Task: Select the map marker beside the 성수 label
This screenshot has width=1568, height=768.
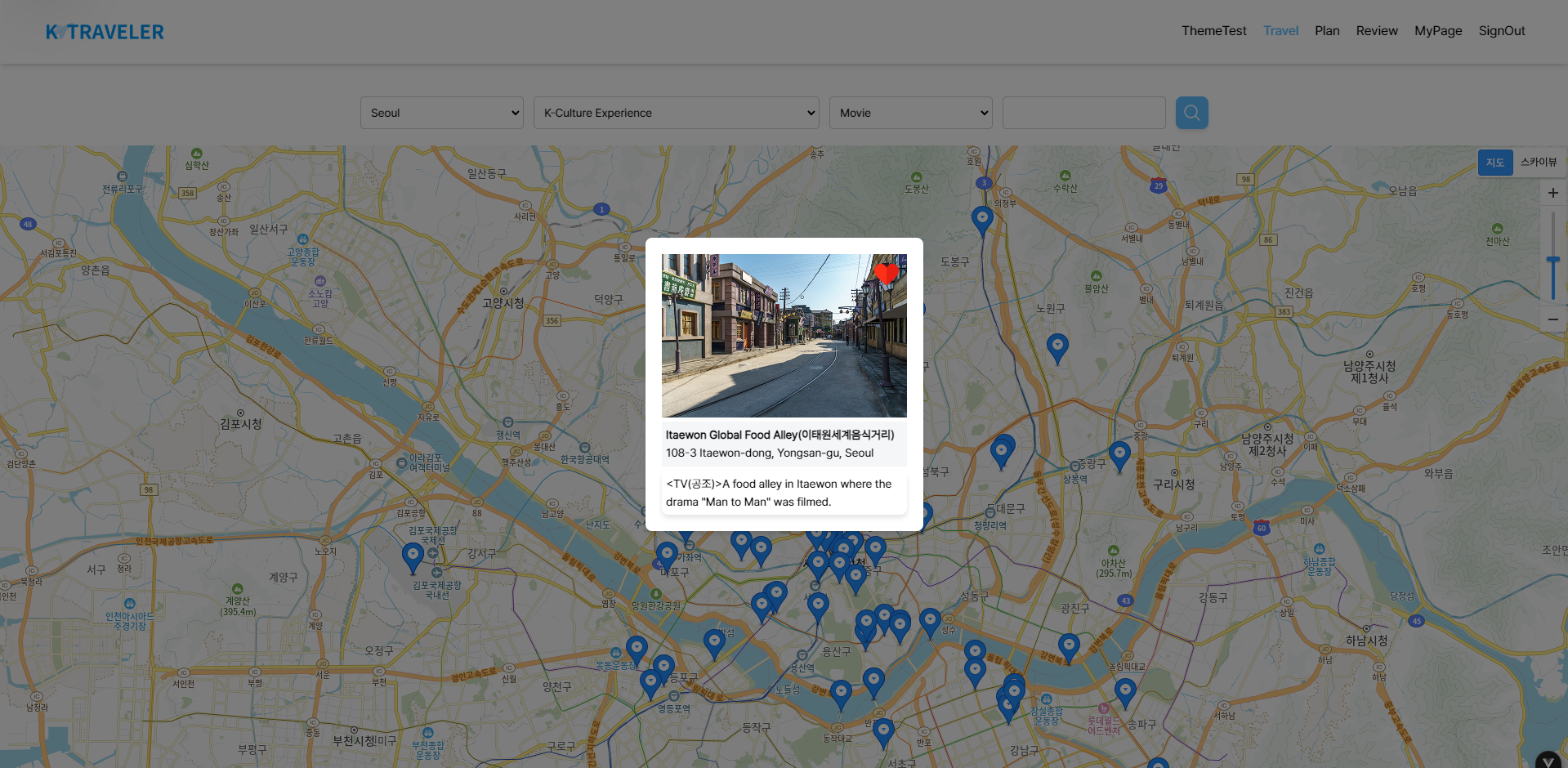Action: 930,623
